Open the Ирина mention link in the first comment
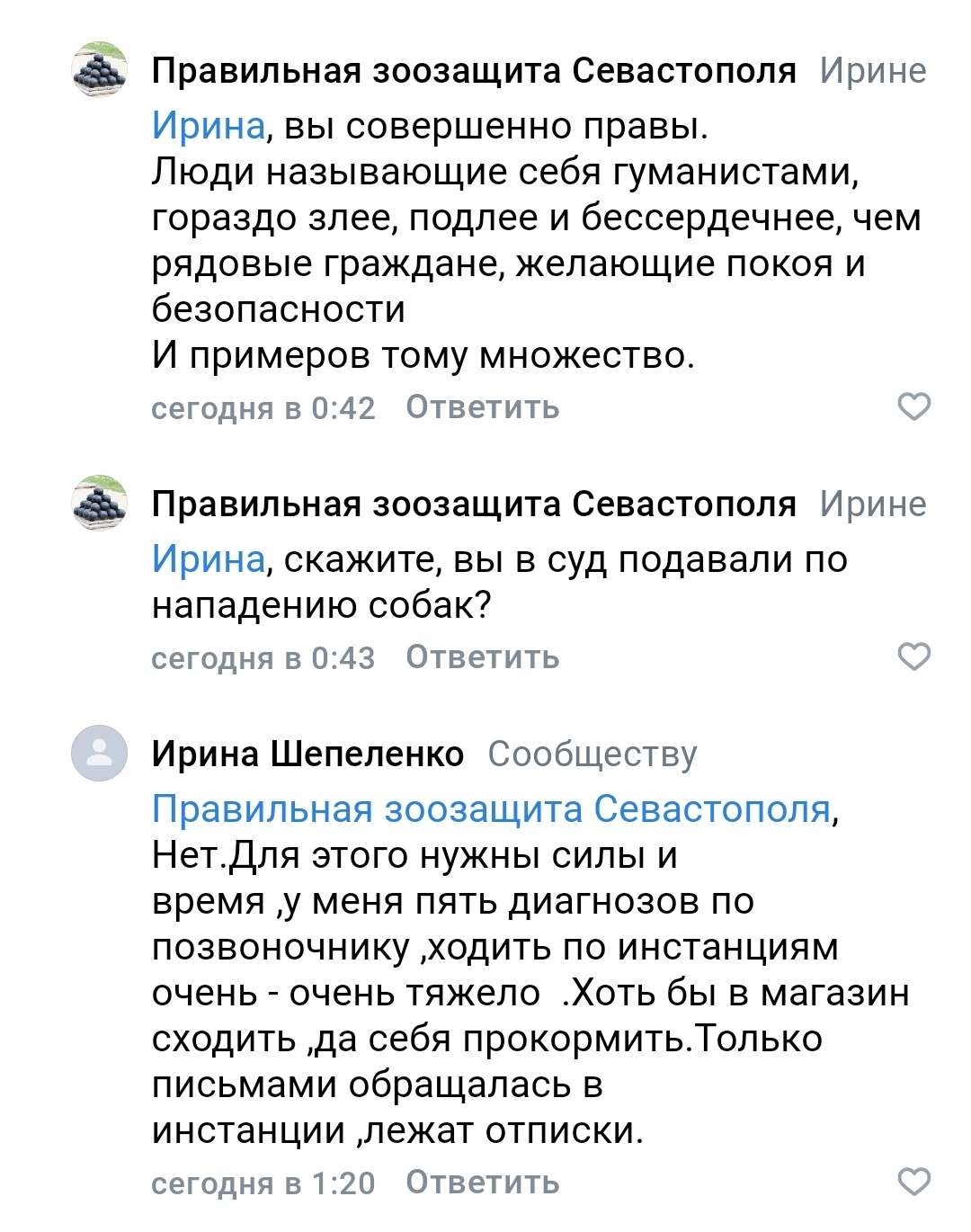 click(x=206, y=126)
